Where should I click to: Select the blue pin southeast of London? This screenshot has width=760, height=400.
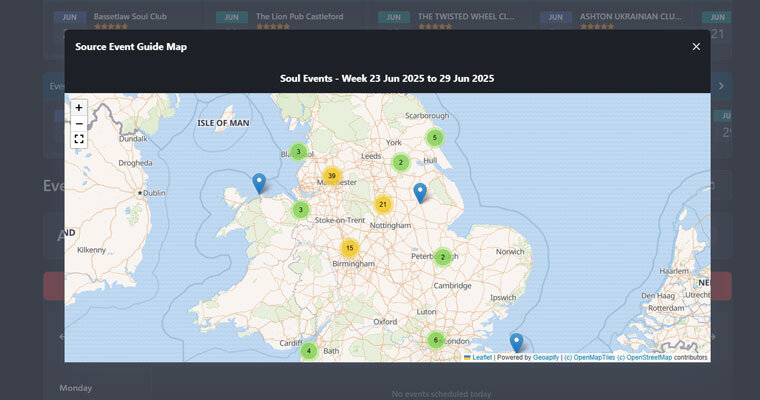click(516, 343)
